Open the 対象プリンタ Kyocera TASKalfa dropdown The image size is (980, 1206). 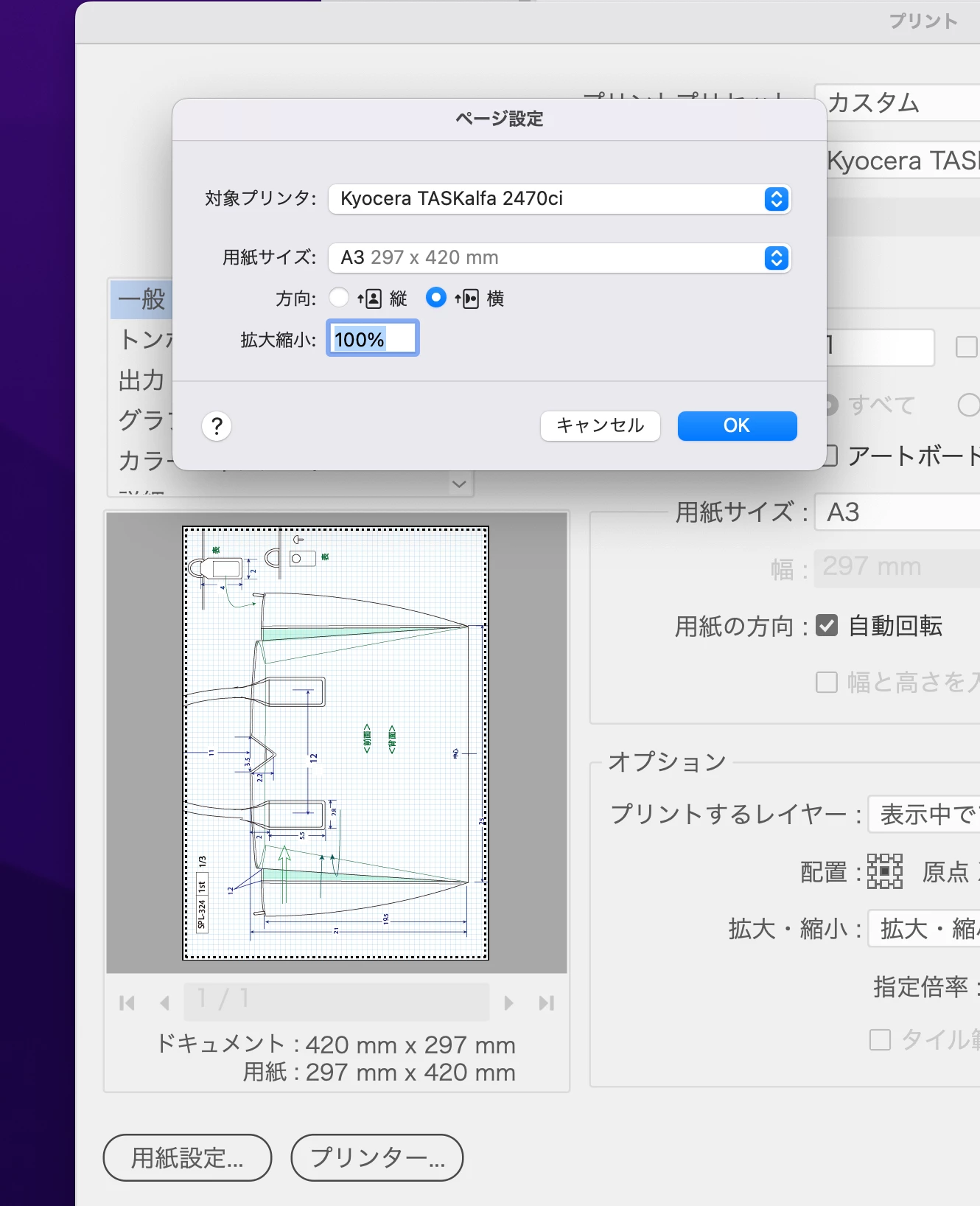pos(560,199)
